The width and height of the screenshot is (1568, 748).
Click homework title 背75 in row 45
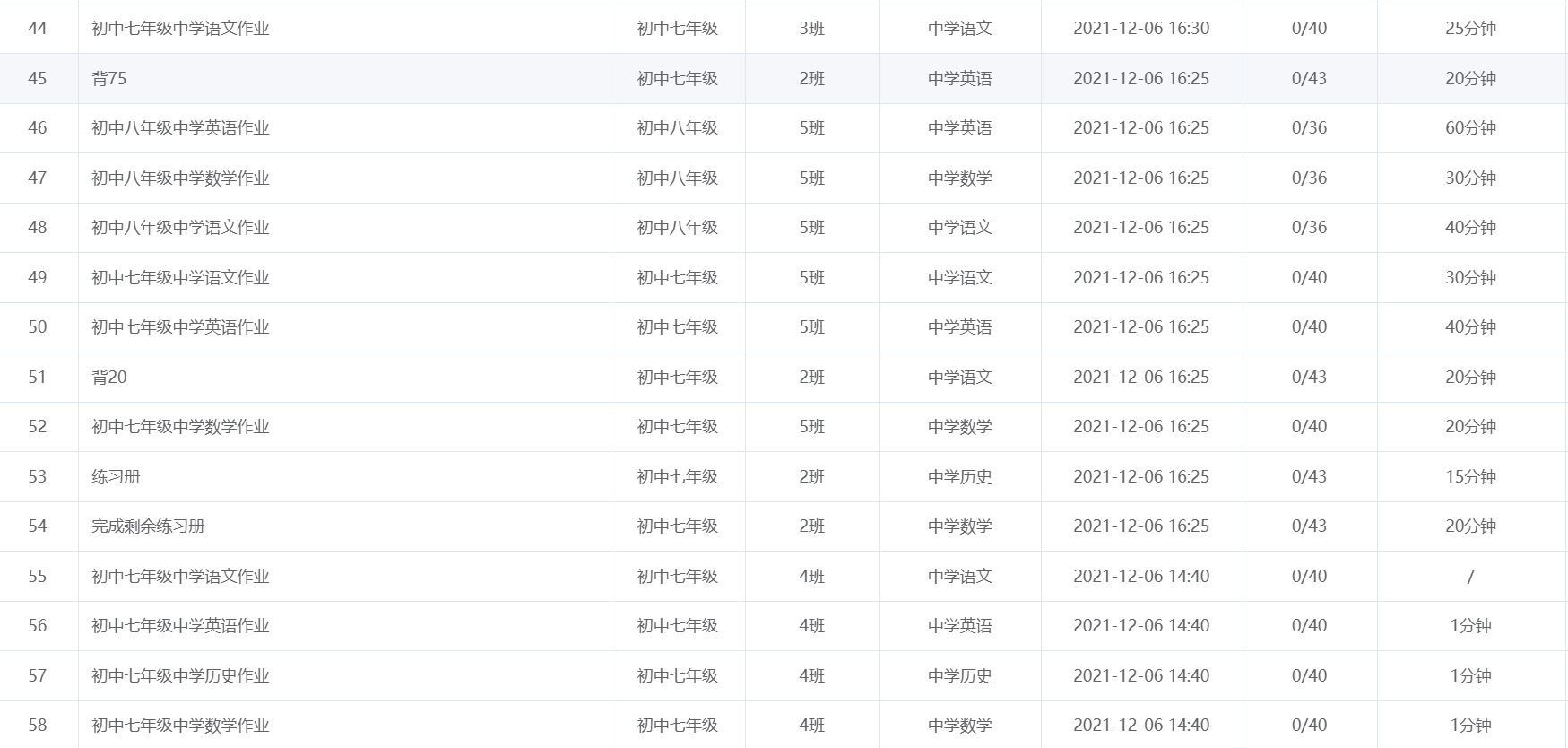pyautogui.click(x=109, y=79)
